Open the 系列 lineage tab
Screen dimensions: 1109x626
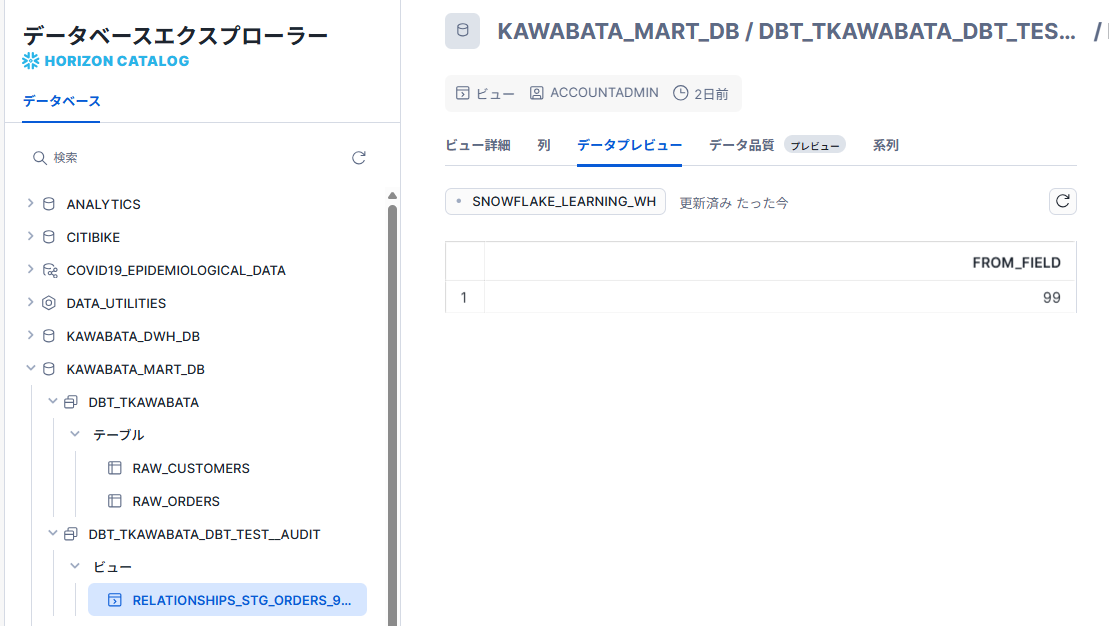tap(886, 145)
